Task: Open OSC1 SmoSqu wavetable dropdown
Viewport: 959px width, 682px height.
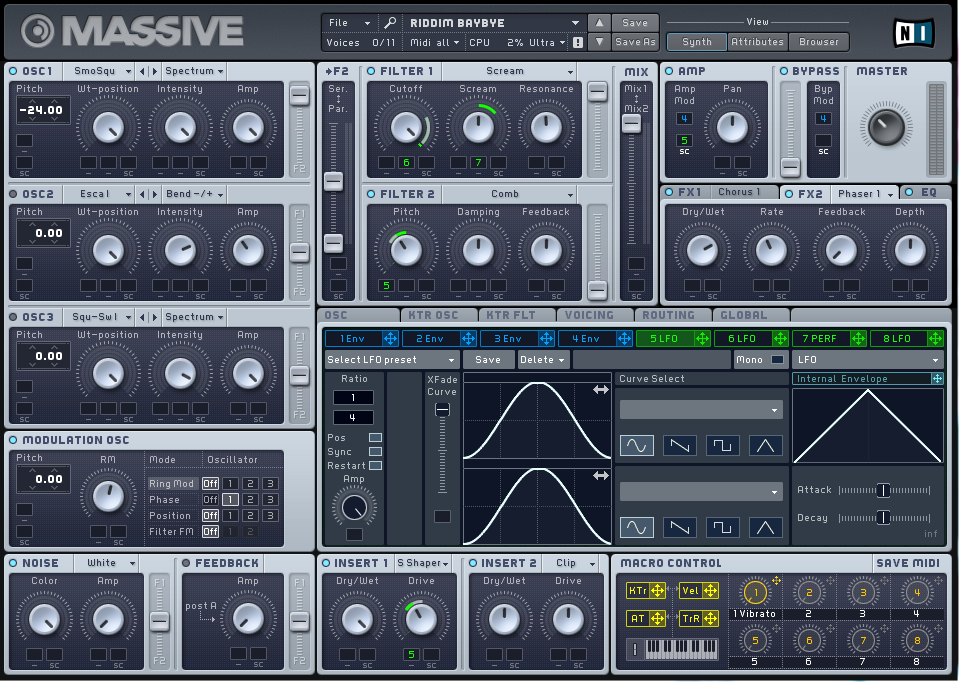Action: 99,72
